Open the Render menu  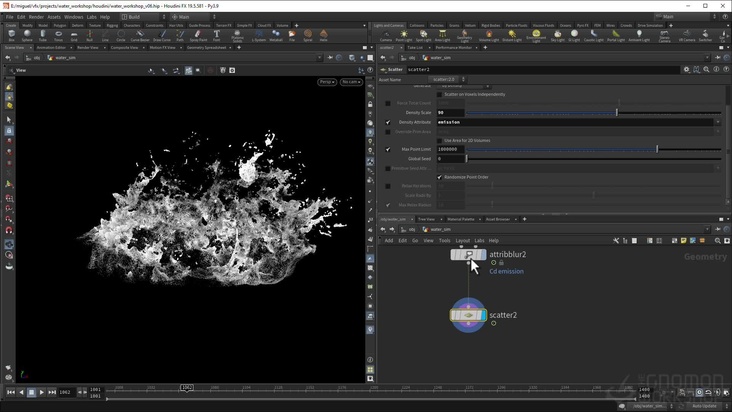(x=35, y=17)
